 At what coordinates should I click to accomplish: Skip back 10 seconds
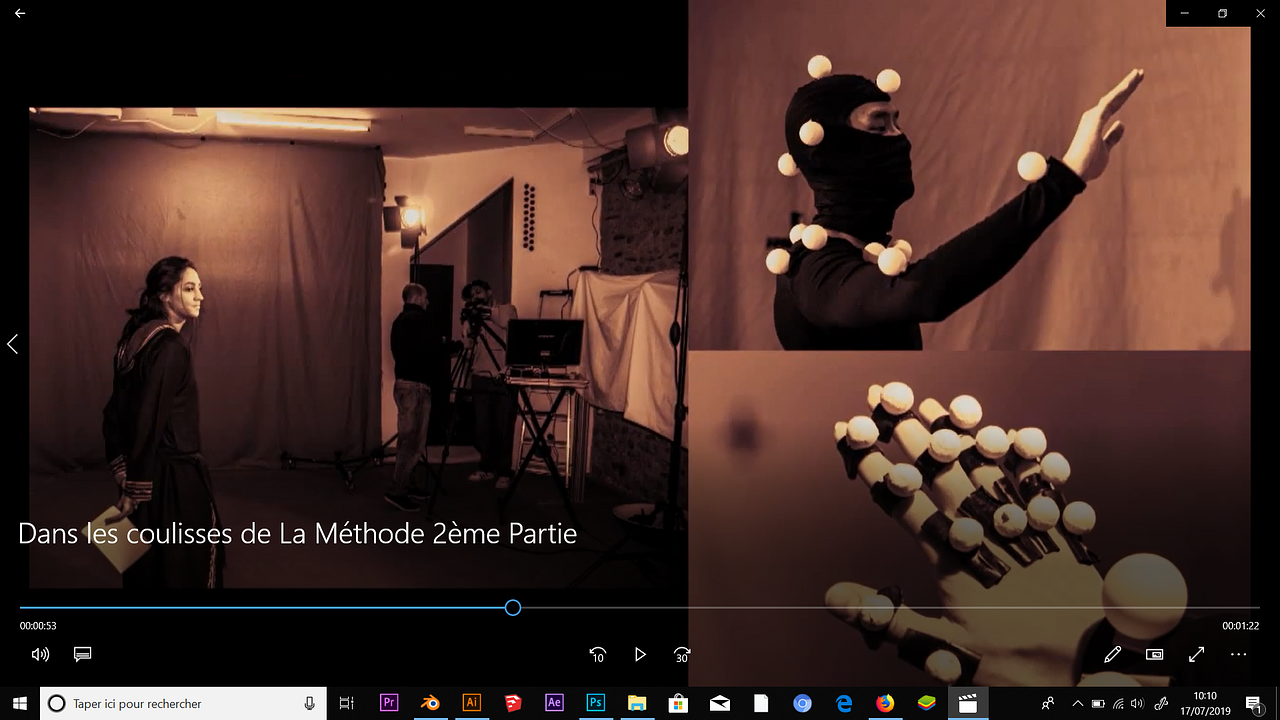597,654
